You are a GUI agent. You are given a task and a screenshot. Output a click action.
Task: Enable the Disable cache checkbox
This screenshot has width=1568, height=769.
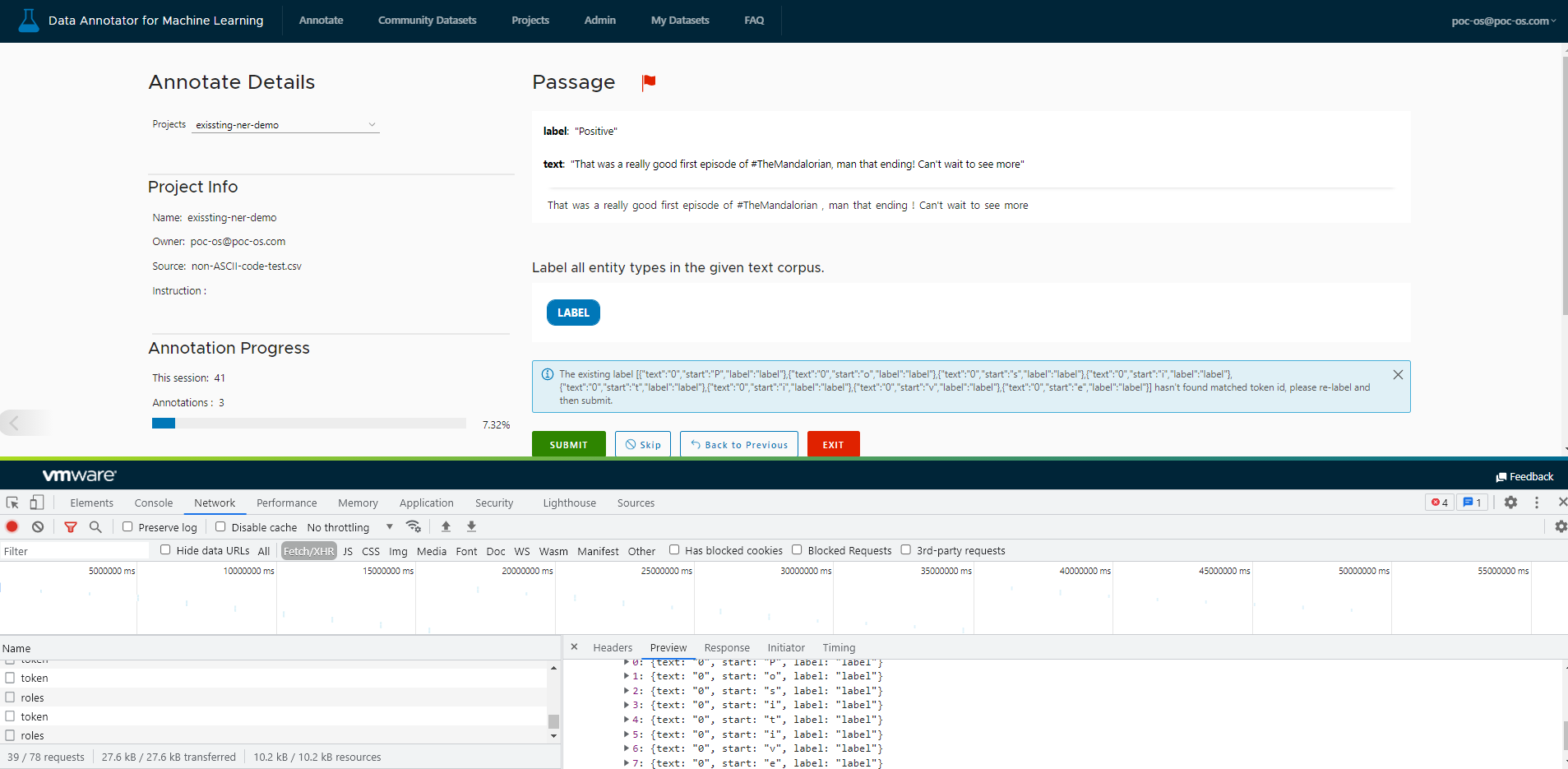coord(220,526)
